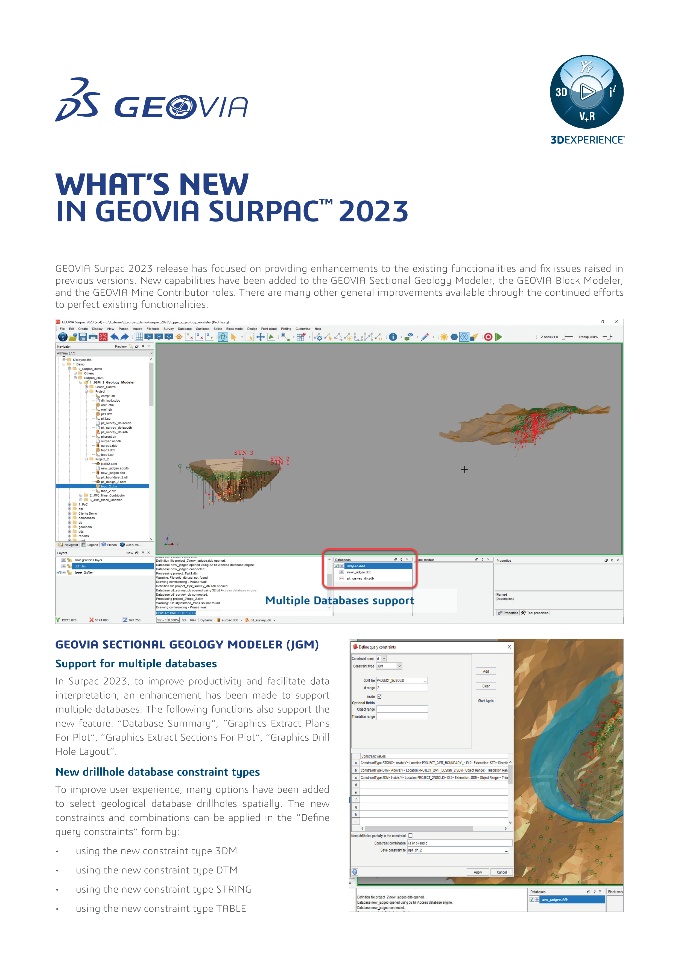The height and width of the screenshot is (960, 678).
Task: Click the pencil edit icon in toolbar
Action: pyautogui.click(x=424, y=337)
